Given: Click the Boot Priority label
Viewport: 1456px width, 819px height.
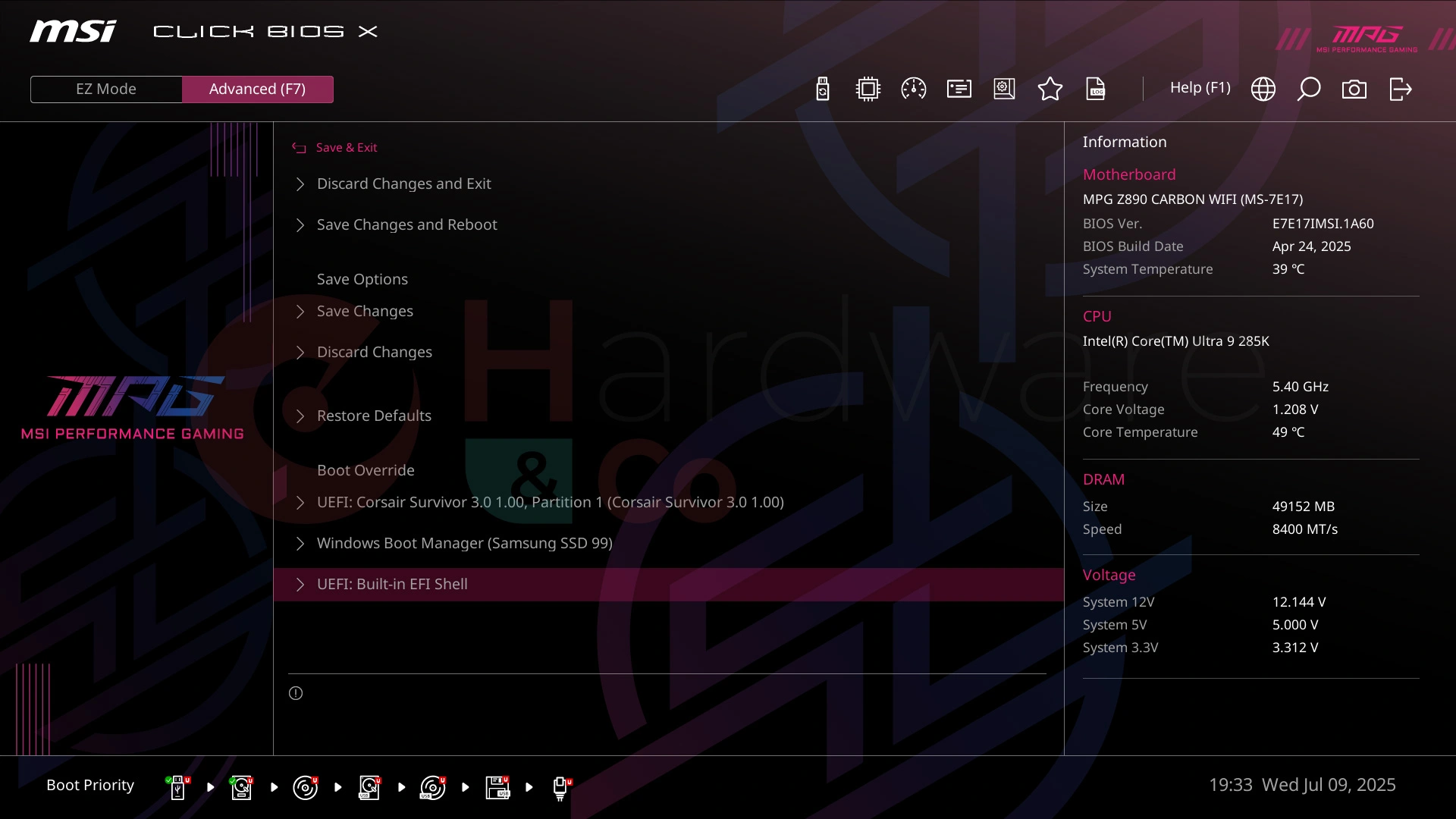Looking at the screenshot, I should point(90,785).
